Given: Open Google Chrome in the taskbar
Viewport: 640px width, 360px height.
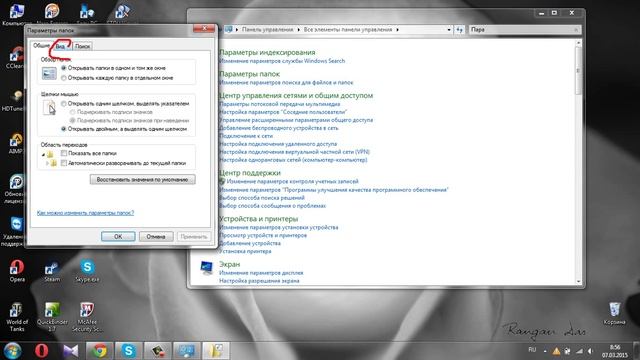Looking at the screenshot, I should tap(99, 351).
